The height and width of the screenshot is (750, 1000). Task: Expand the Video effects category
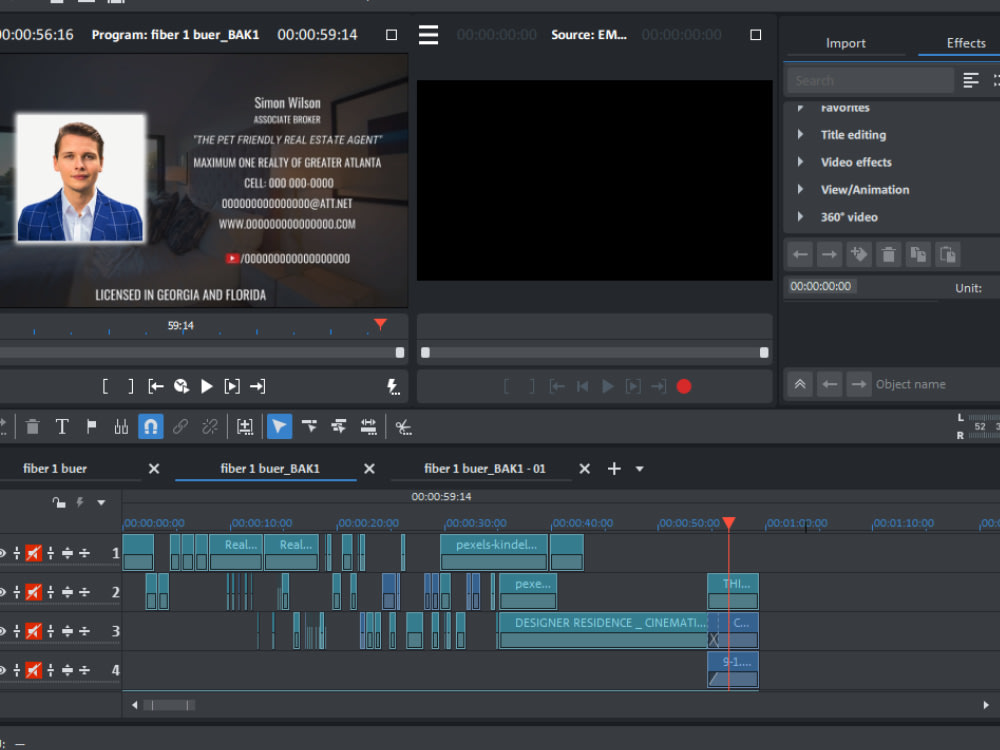[800, 162]
